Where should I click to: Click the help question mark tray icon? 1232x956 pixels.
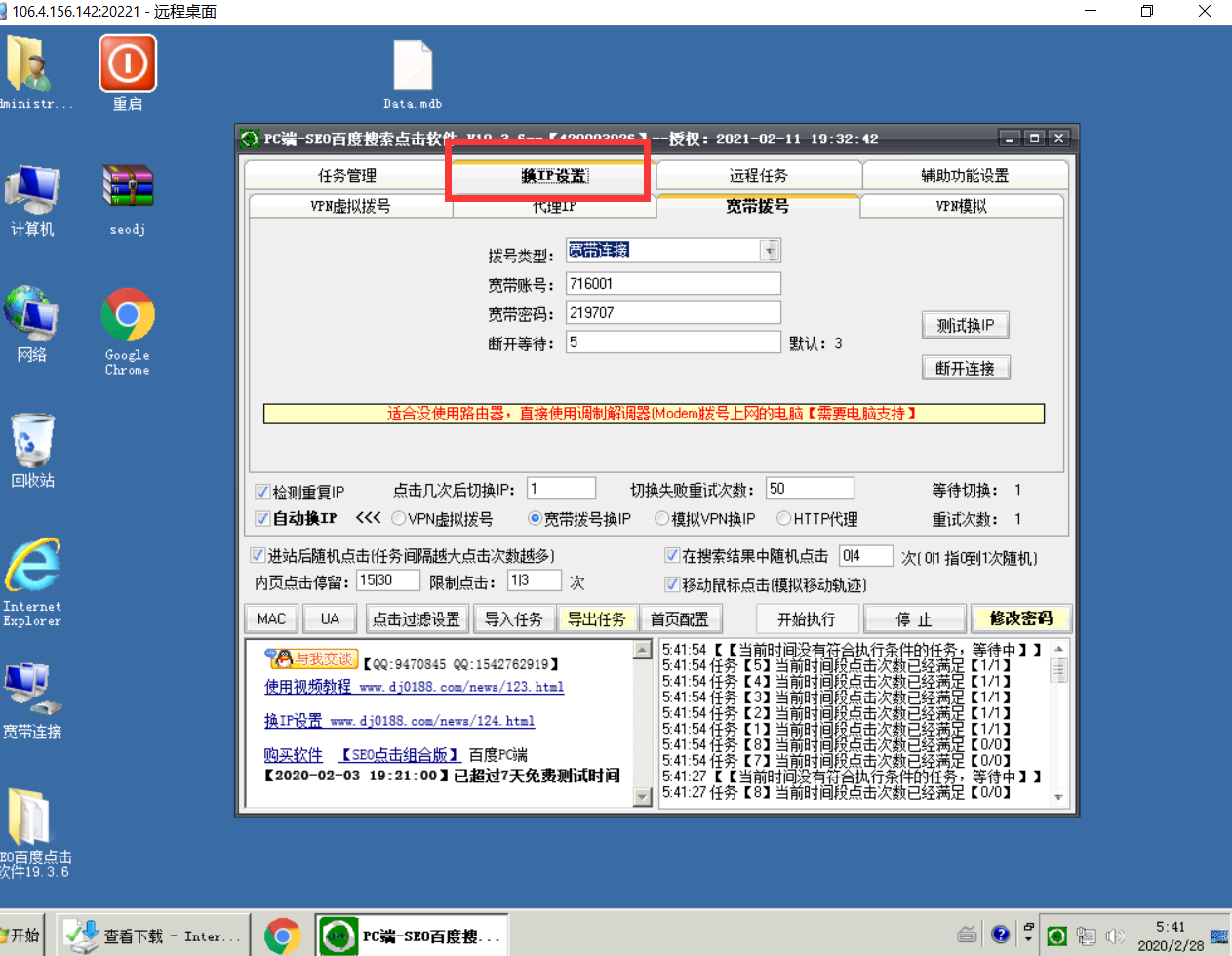coord(1000,935)
